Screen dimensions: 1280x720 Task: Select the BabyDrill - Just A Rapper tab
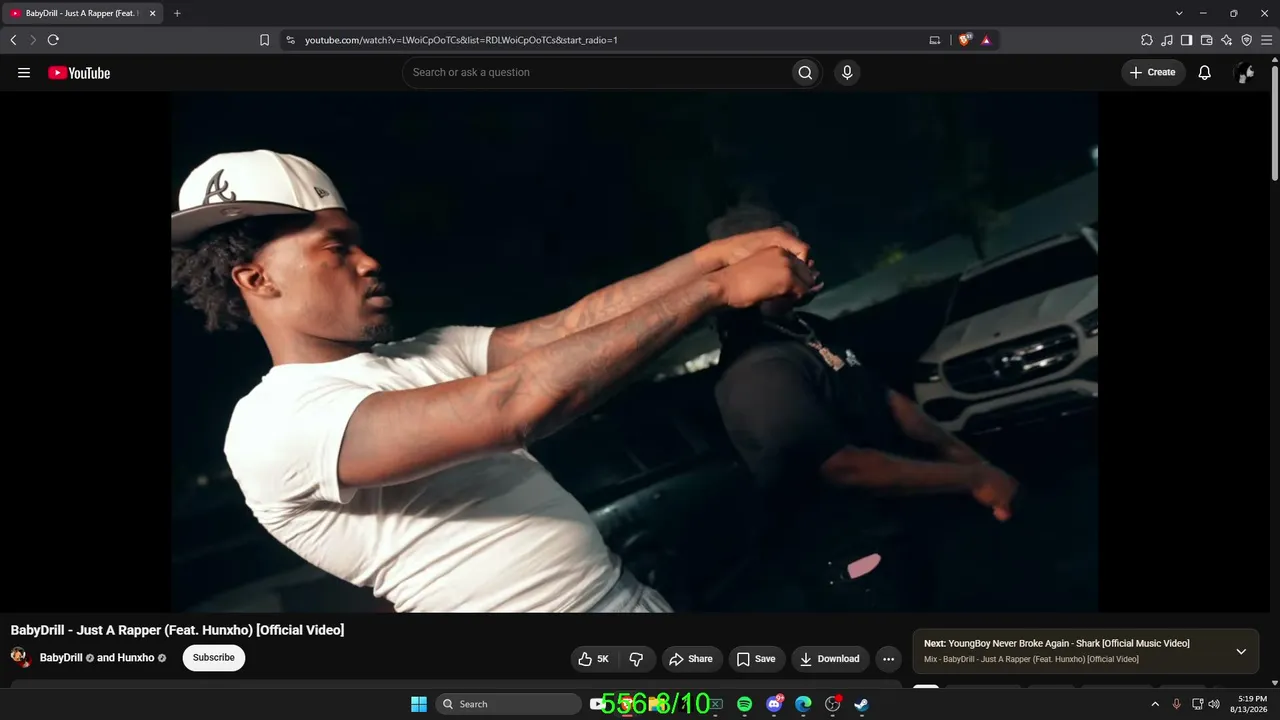coord(84,13)
